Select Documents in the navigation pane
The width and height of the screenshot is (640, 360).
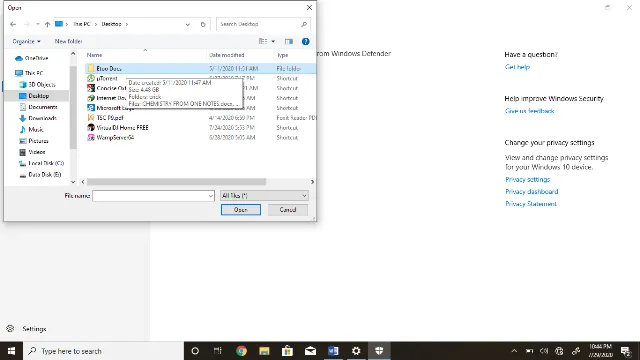point(38,107)
